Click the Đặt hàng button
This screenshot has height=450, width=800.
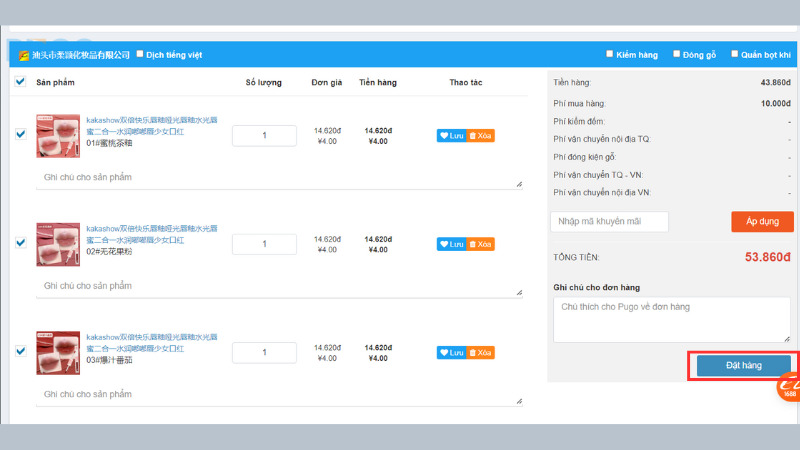[x=743, y=365]
